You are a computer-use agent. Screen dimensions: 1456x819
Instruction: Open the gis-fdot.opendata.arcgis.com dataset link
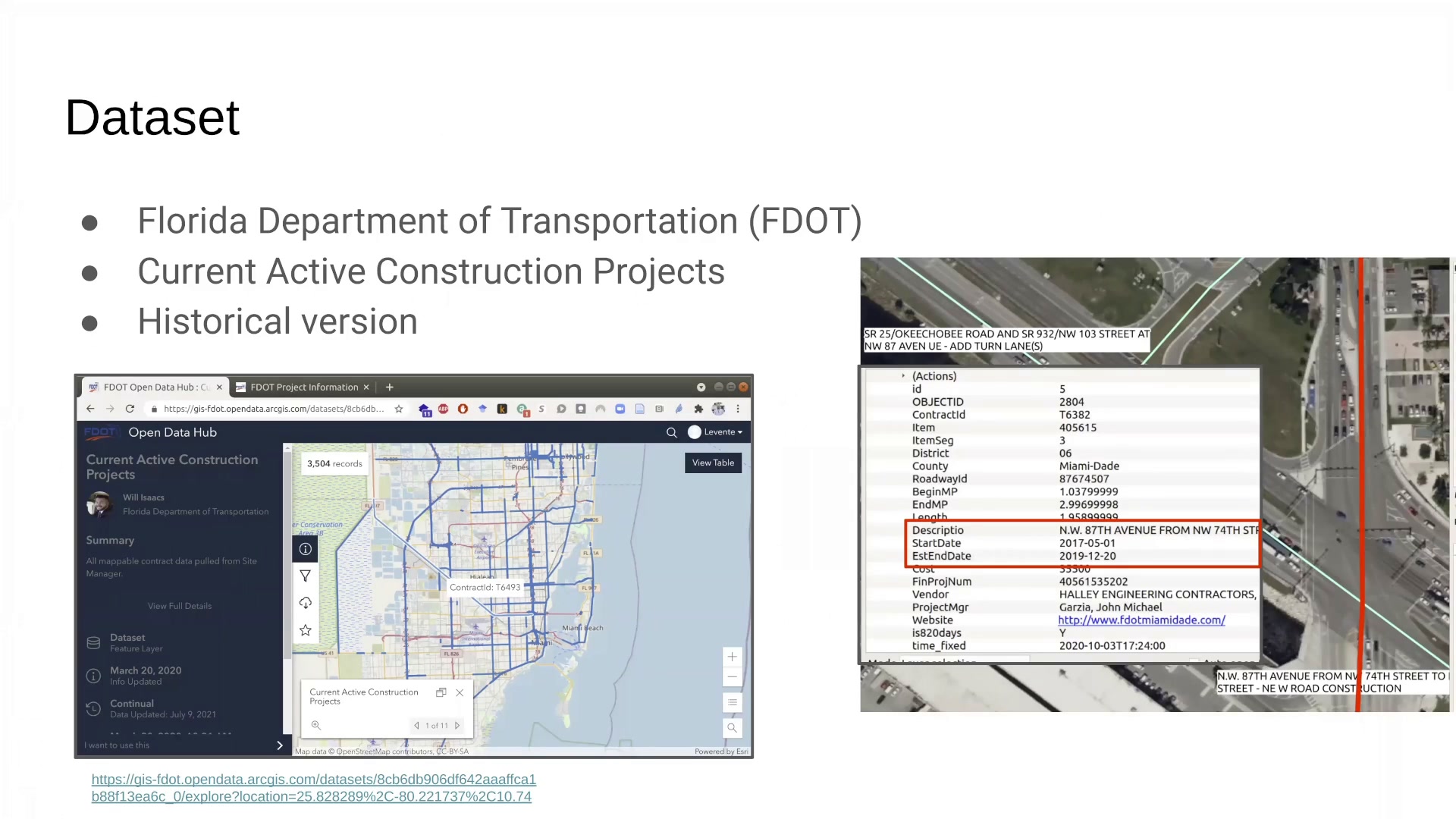pyautogui.click(x=314, y=788)
